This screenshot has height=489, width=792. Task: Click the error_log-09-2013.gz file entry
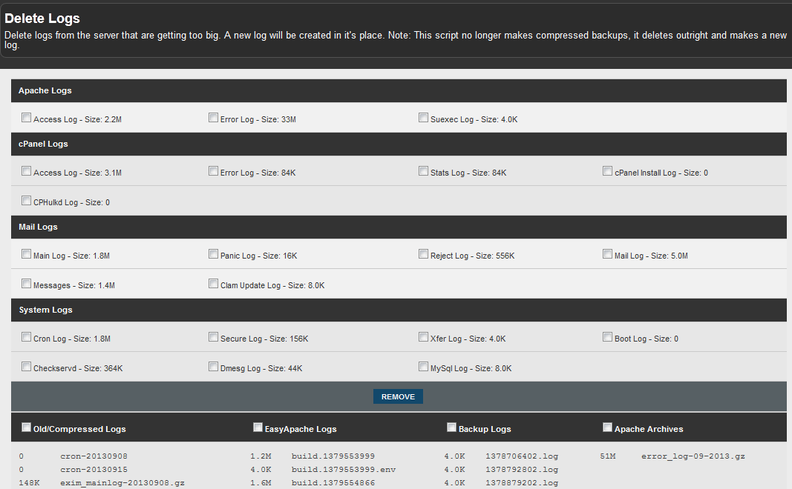point(693,456)
